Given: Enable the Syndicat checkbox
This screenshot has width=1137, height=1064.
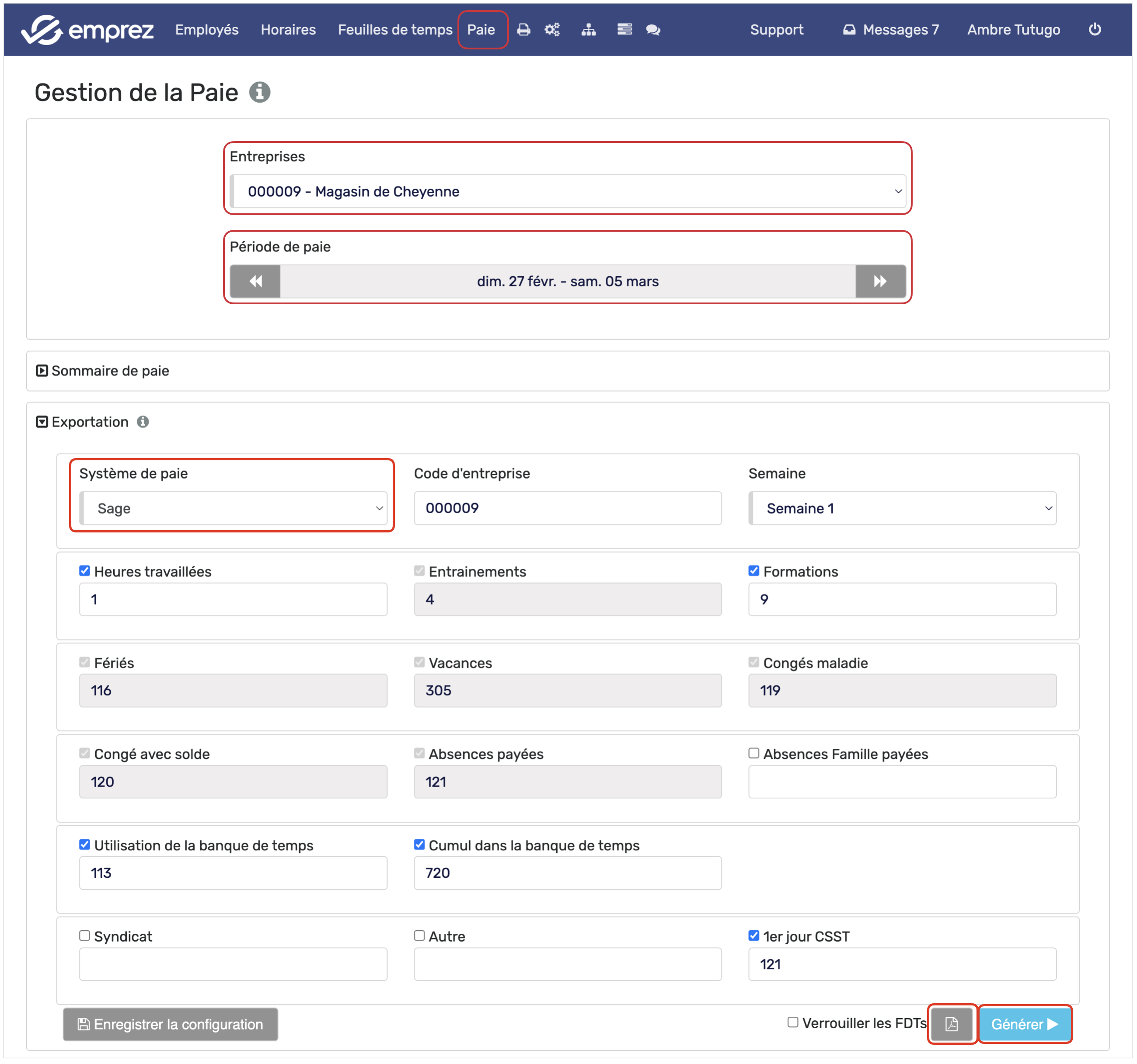Looking at the screenshot, I should point(85,936).
